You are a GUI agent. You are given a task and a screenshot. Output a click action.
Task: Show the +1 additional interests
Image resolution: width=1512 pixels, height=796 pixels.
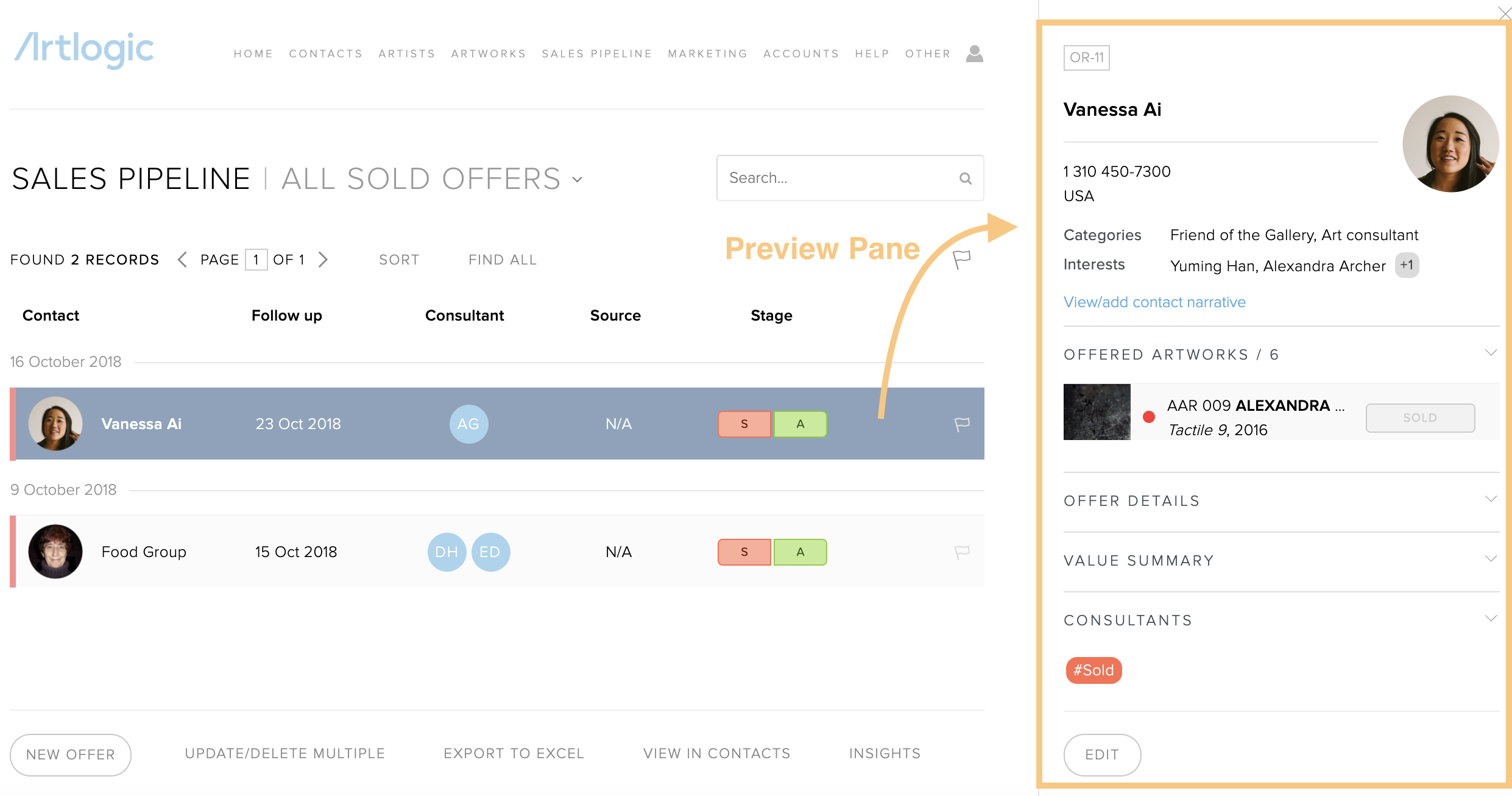point(1407,265)
